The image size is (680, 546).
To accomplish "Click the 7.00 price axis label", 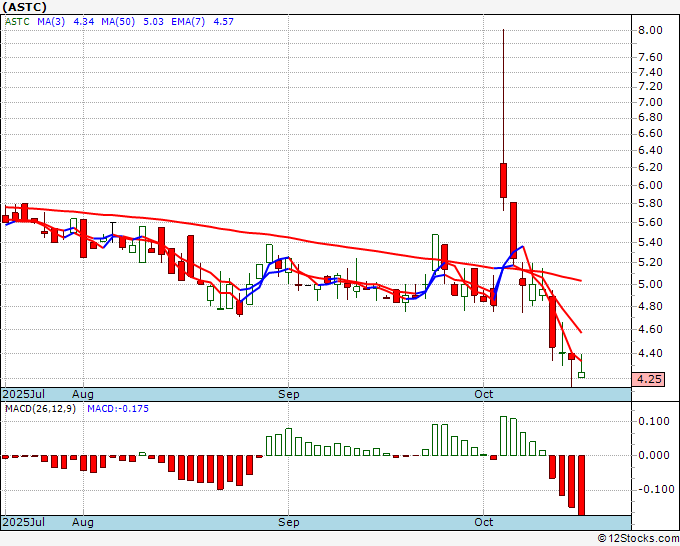I will (x=650, y=102).
